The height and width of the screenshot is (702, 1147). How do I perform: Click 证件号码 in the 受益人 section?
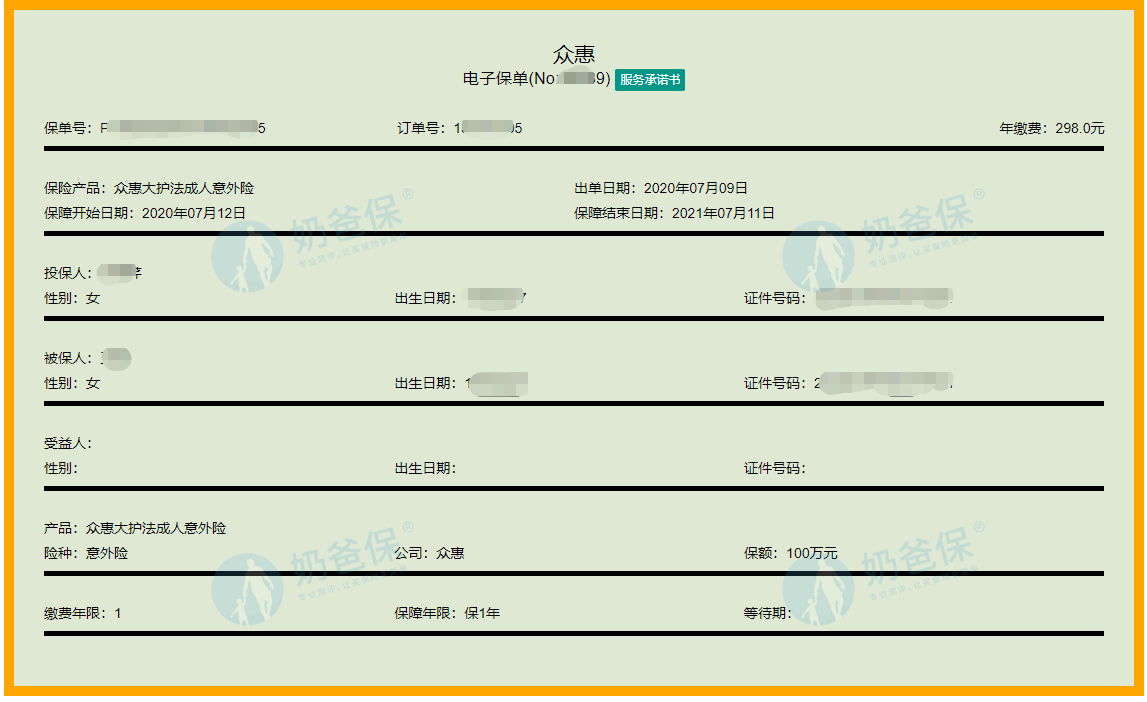point(775,468)
